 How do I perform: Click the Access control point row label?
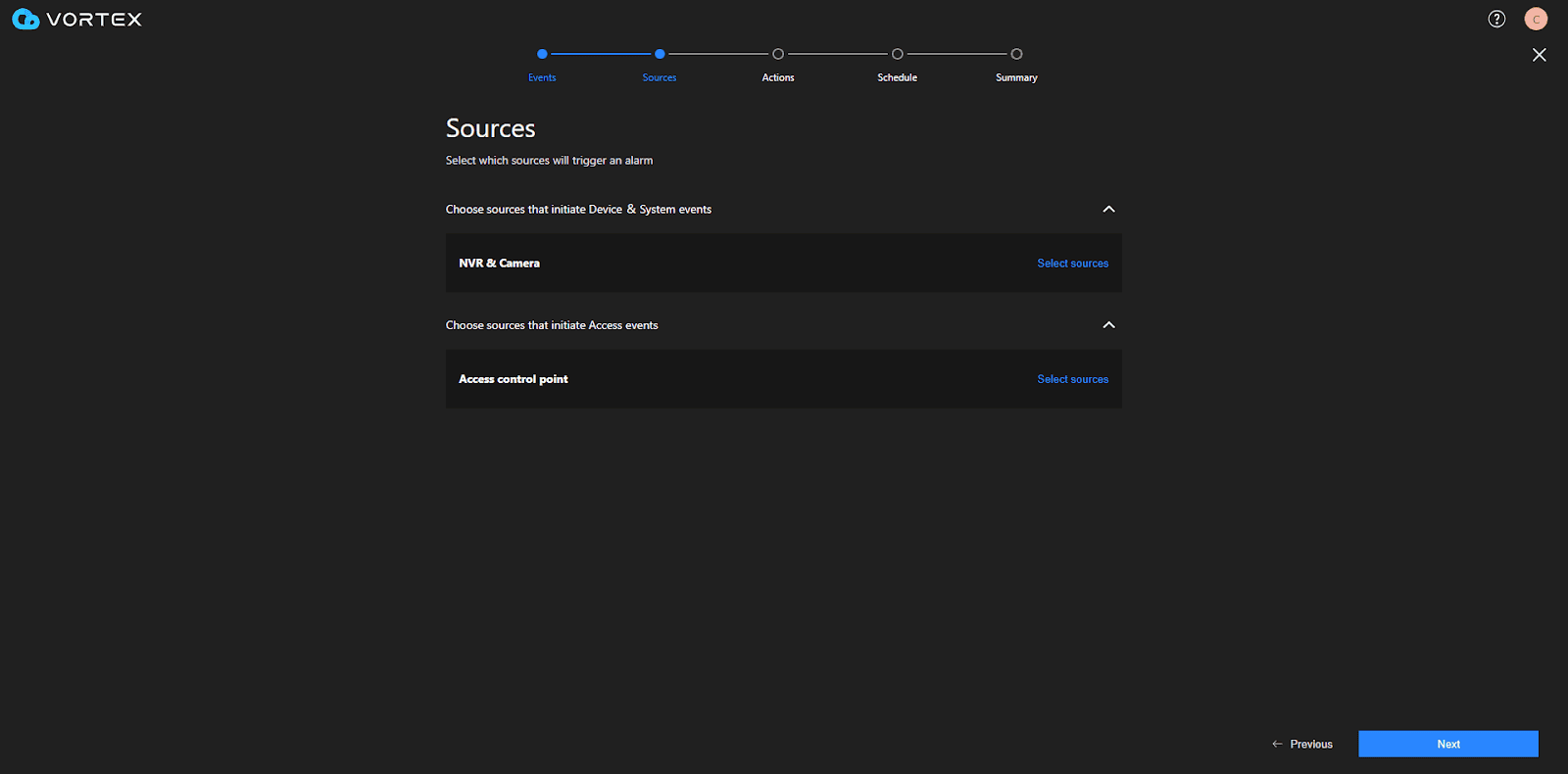[513, 379]
